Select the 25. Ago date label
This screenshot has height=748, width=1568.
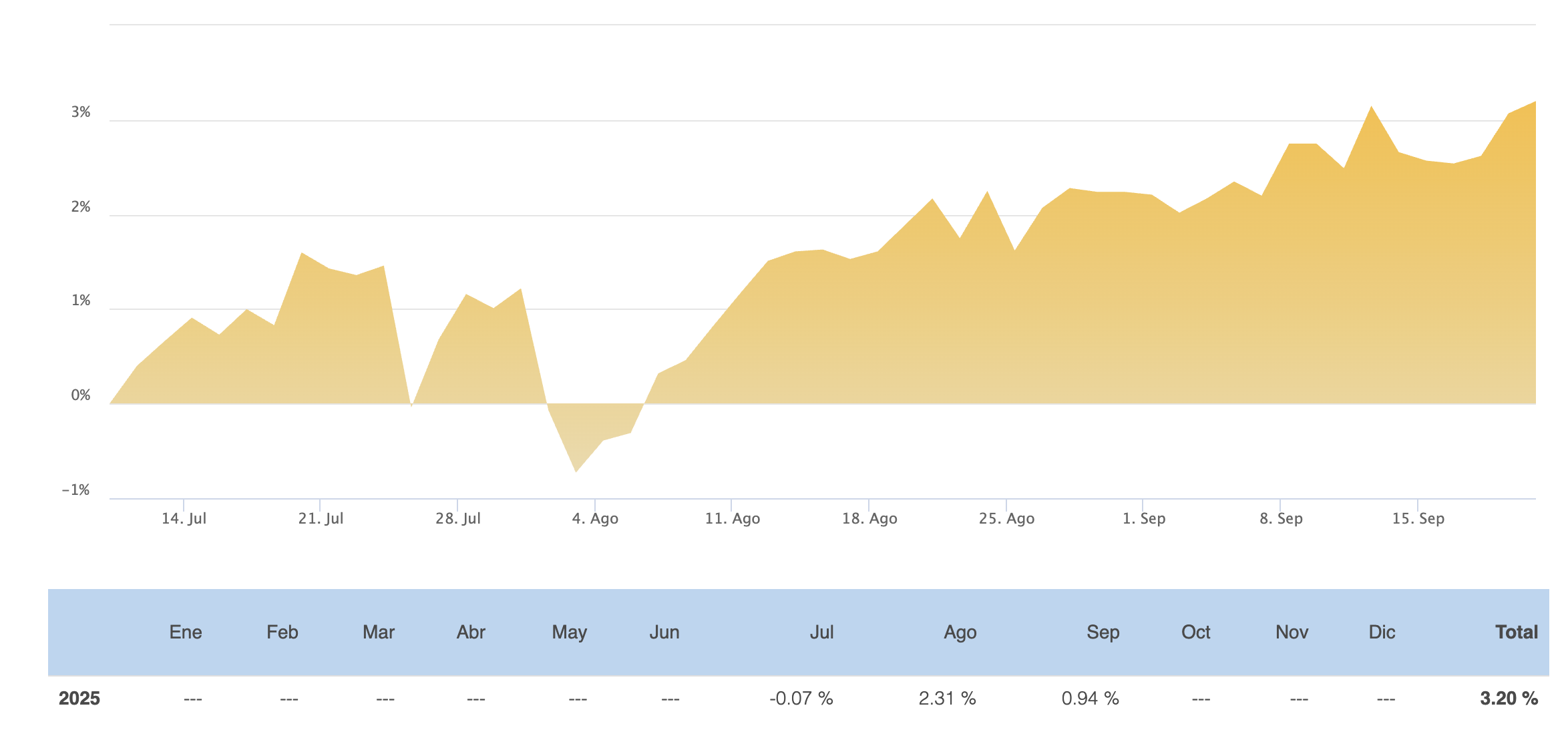click(x=1006, y=518)
